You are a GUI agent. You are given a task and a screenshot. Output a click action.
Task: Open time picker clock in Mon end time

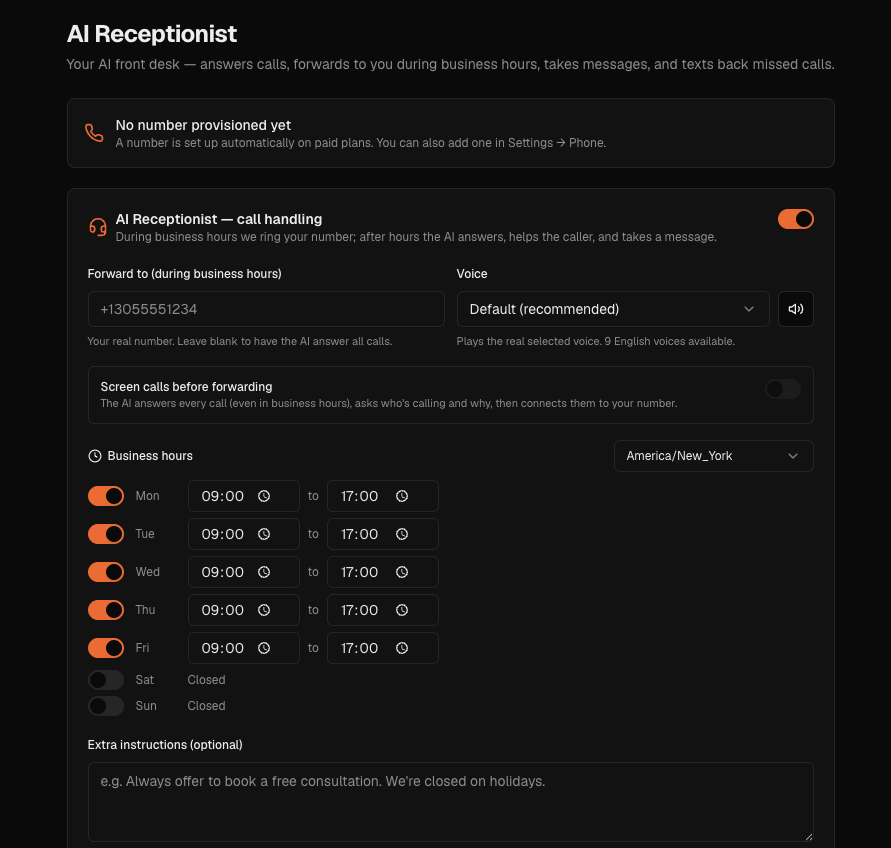click(402, 496)
